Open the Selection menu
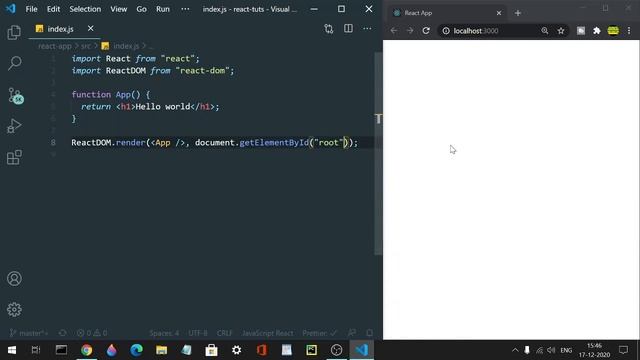Viewport: 640px width, 360px height. click(85, 9)
